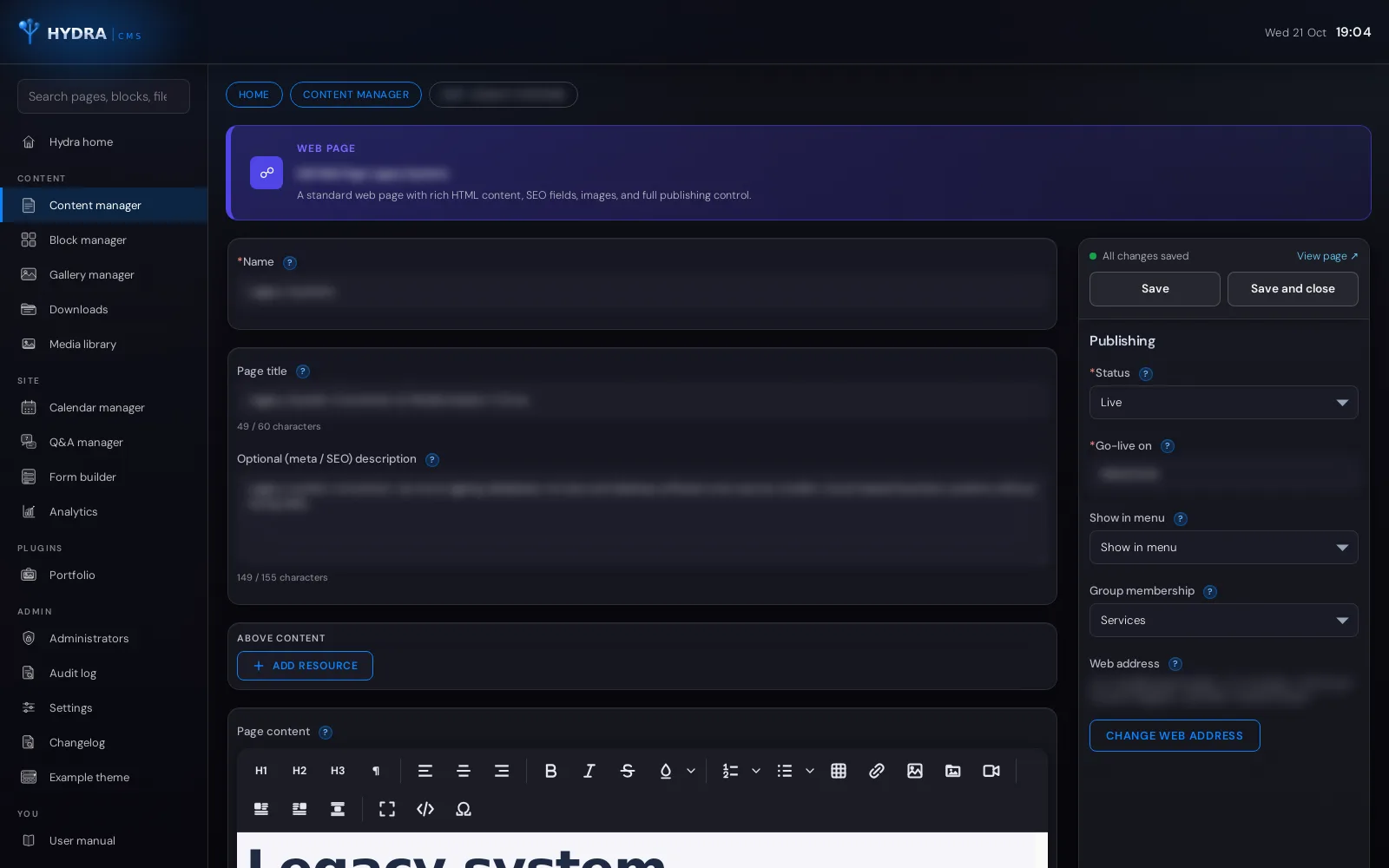Show help for Go-live on field
The height and width of the screenshot is (868, 1389).
point(1168,446)
